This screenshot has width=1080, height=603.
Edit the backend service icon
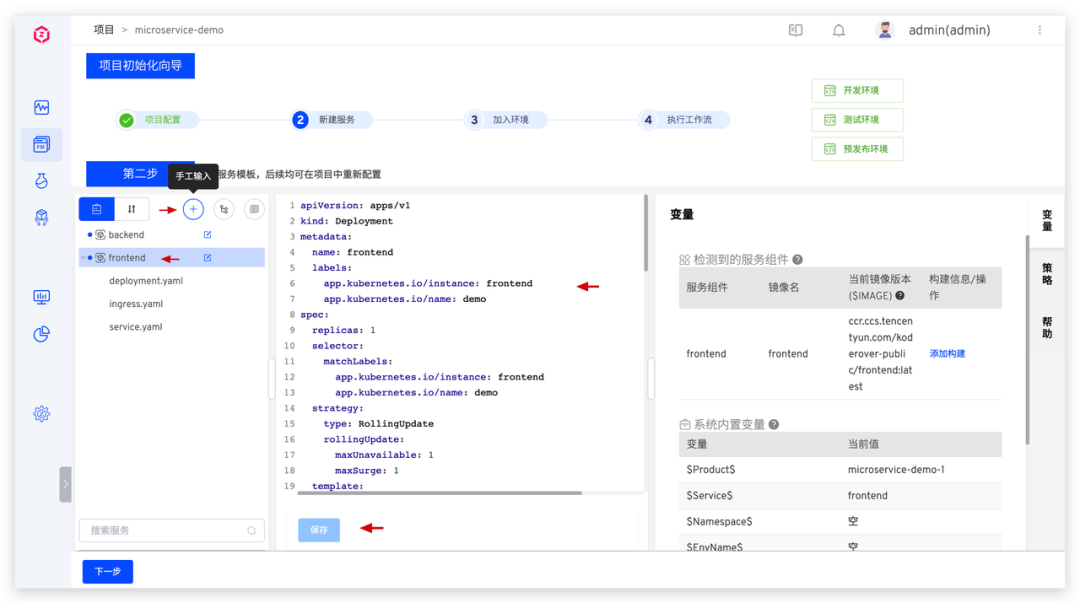pyautogui.click(x=207, y=235)
